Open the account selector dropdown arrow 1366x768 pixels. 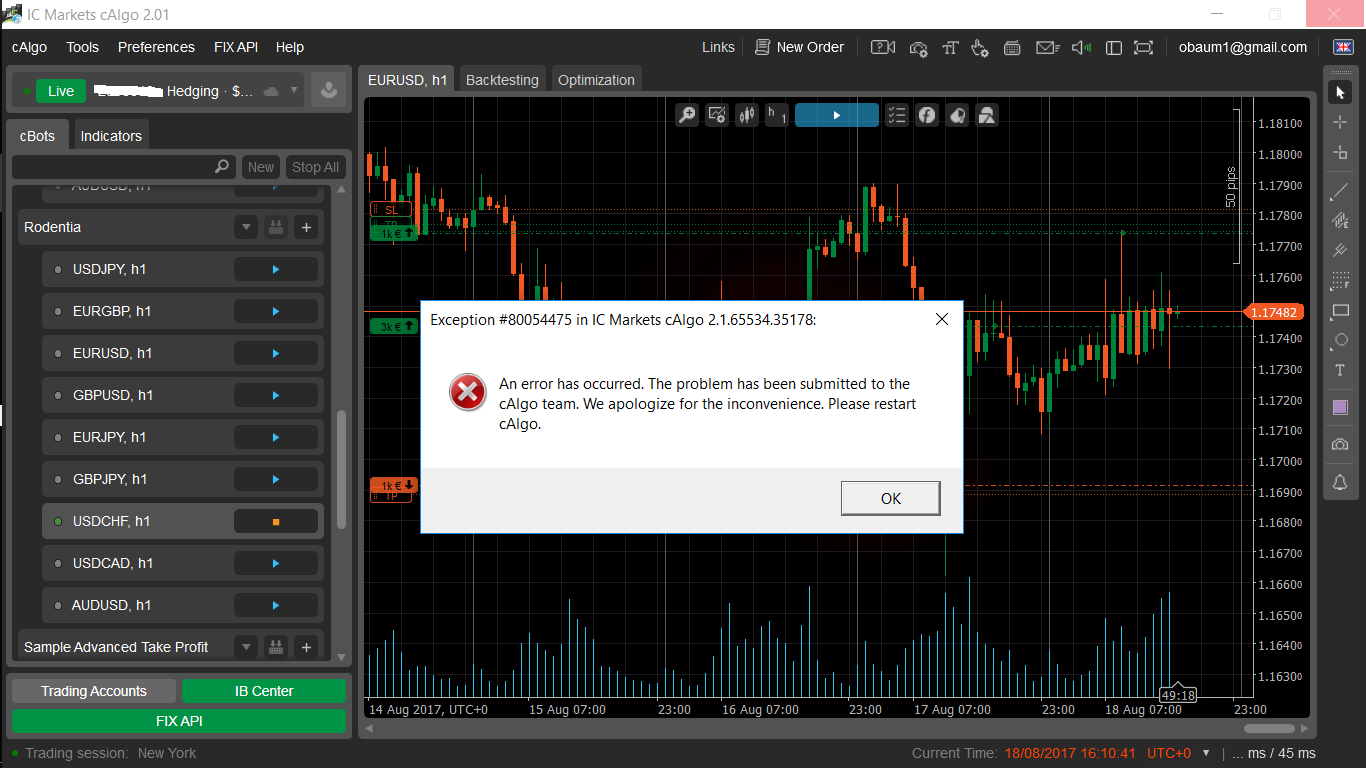(294, 91)
